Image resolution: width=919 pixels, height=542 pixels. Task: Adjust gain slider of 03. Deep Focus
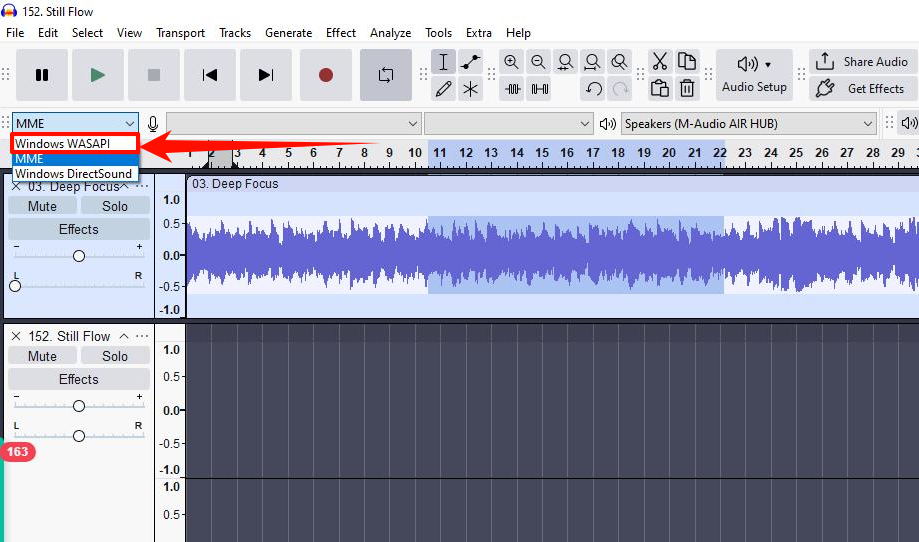[79, 256]
